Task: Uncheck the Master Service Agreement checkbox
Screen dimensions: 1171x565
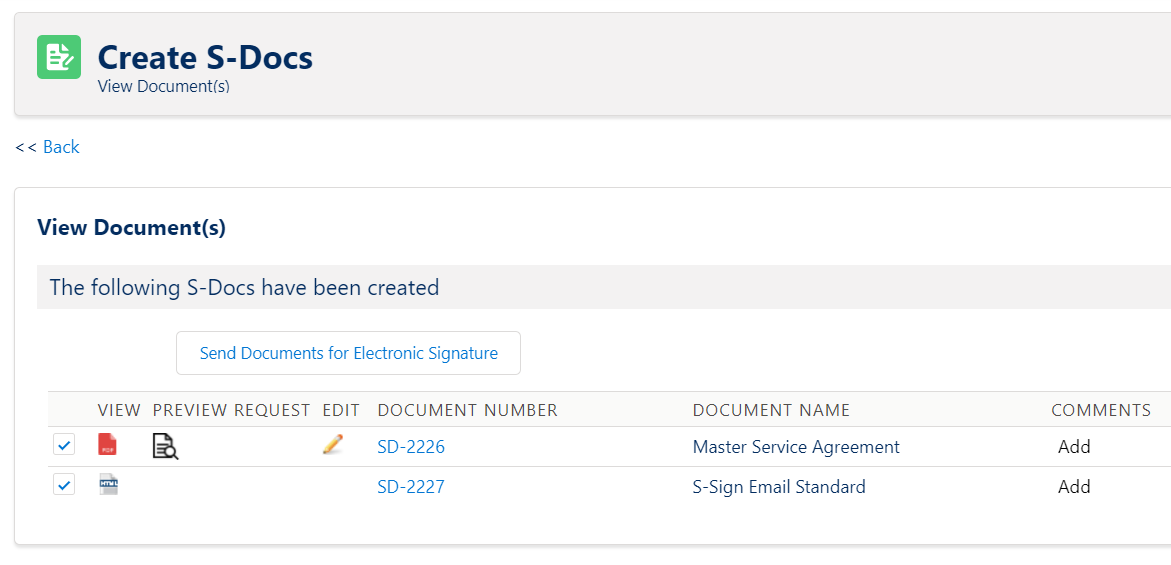Action: pyautogui.click(x=64, y=446)
